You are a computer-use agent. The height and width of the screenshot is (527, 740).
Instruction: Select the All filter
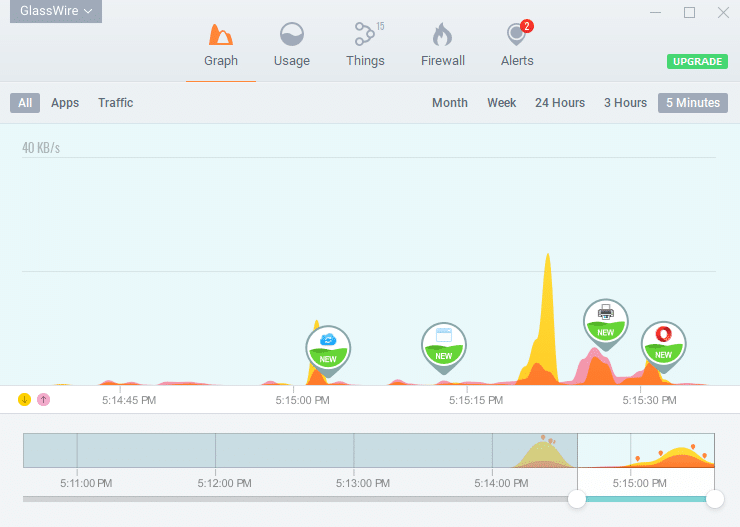(25, 103)
